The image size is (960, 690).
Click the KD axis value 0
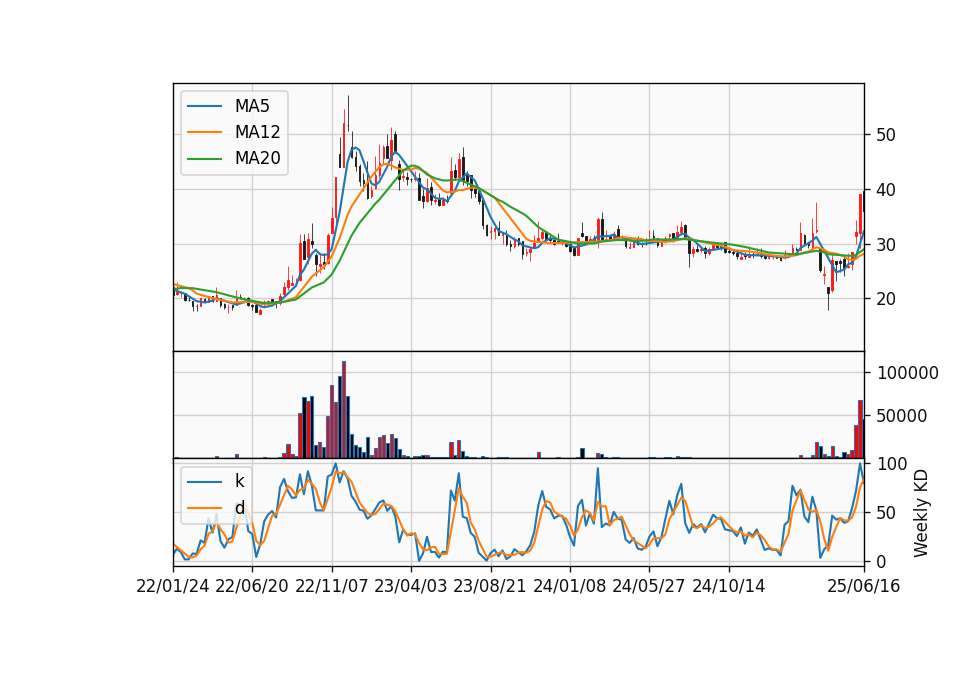(882, 561)
